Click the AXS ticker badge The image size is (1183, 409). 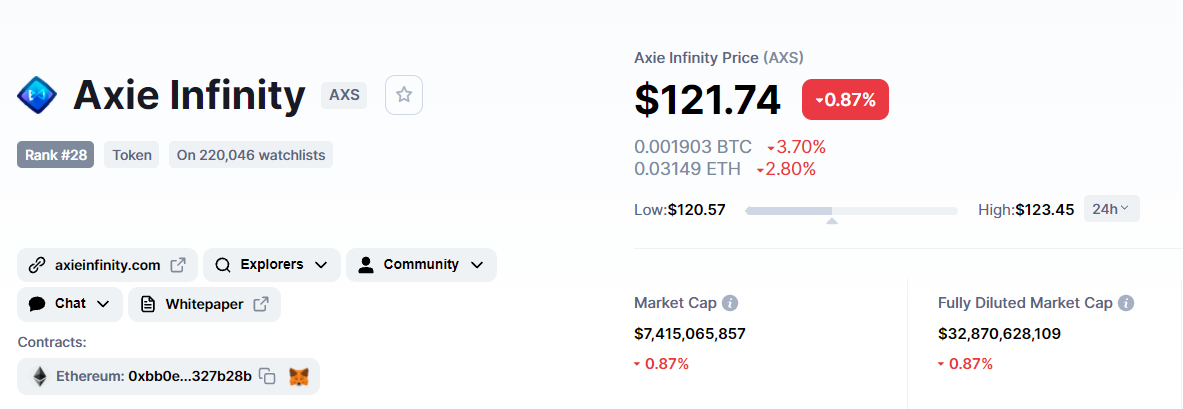(x=344, y=95)
